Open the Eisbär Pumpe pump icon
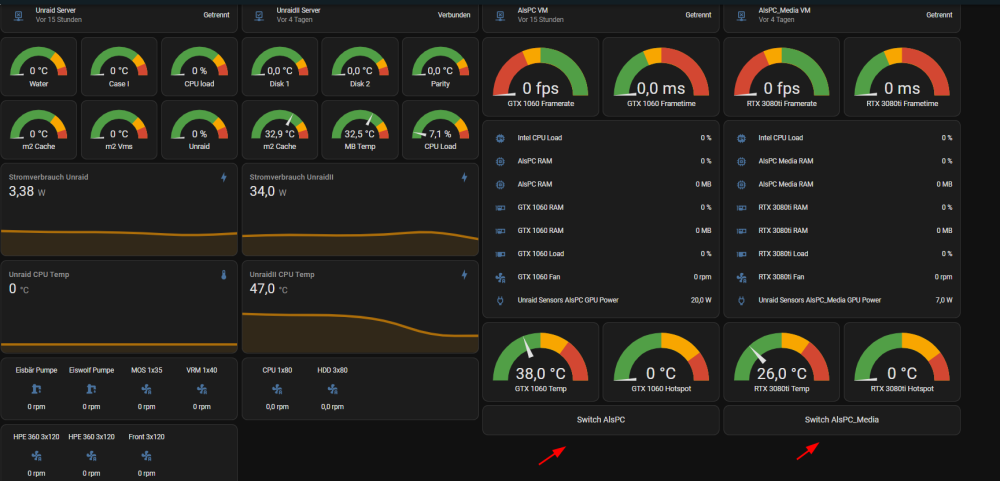Image resolution: width=1000 pixels, height=481 pixels. coord(36,388)
